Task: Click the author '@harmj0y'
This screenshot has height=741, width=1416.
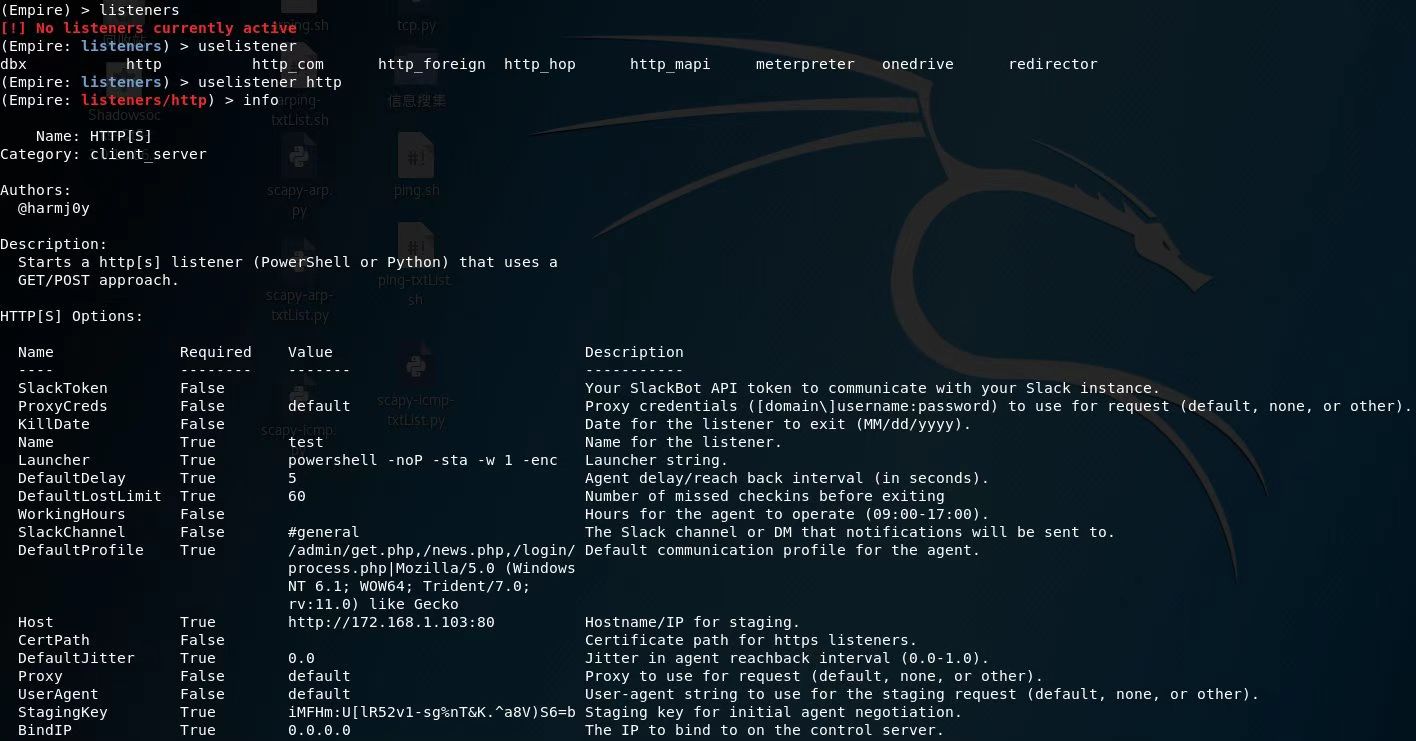Action: [54, 208]
